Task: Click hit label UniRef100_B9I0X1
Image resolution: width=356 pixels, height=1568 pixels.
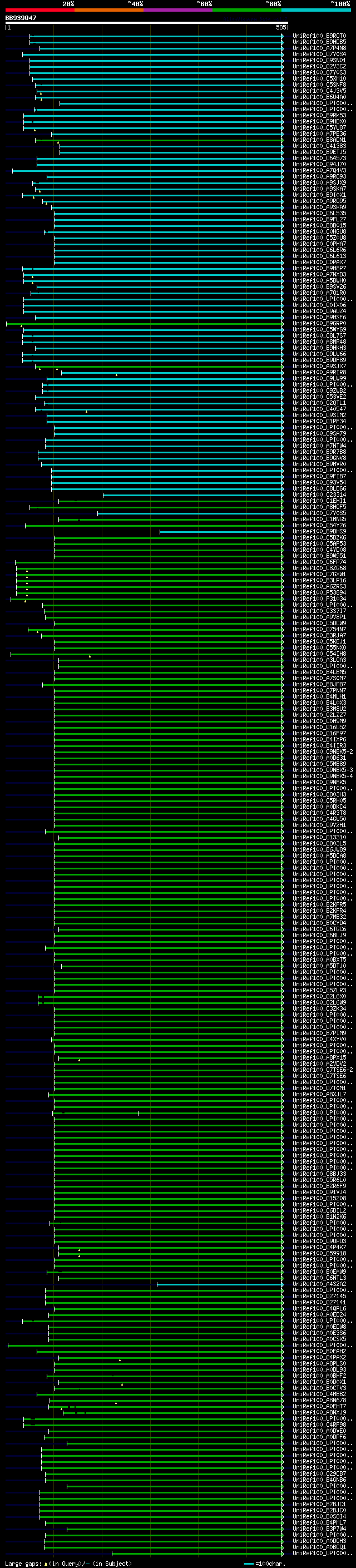Action: [x=319, y=195]
